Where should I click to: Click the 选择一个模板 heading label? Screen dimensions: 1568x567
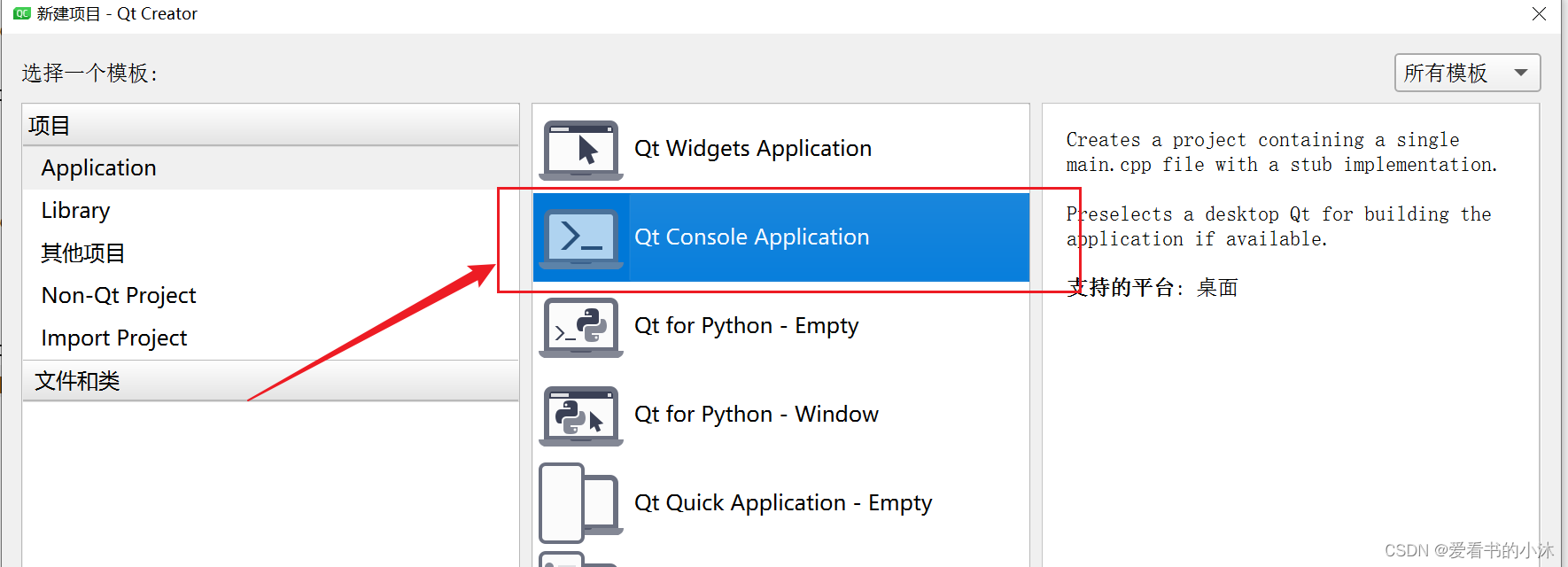(x=89, y=73)
